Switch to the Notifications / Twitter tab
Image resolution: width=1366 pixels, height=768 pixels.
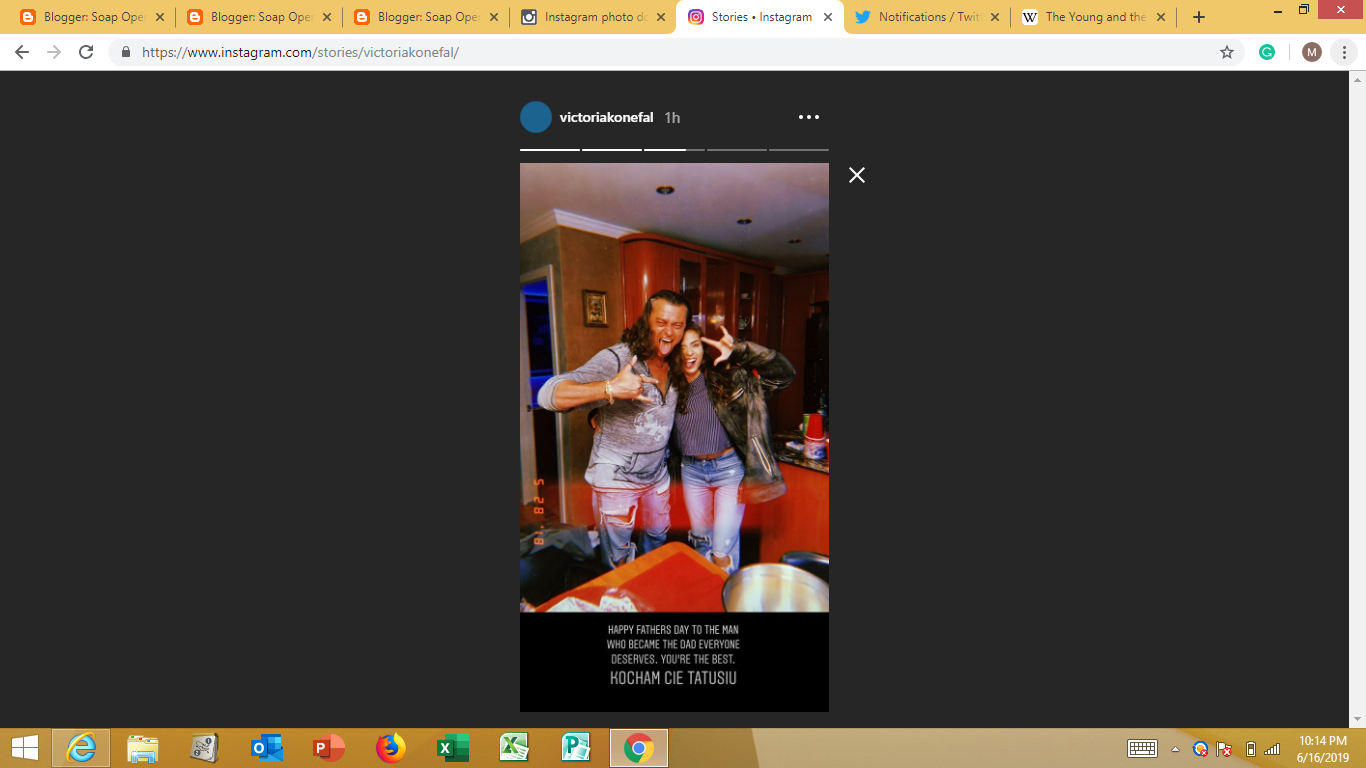(x=926, y=17)
